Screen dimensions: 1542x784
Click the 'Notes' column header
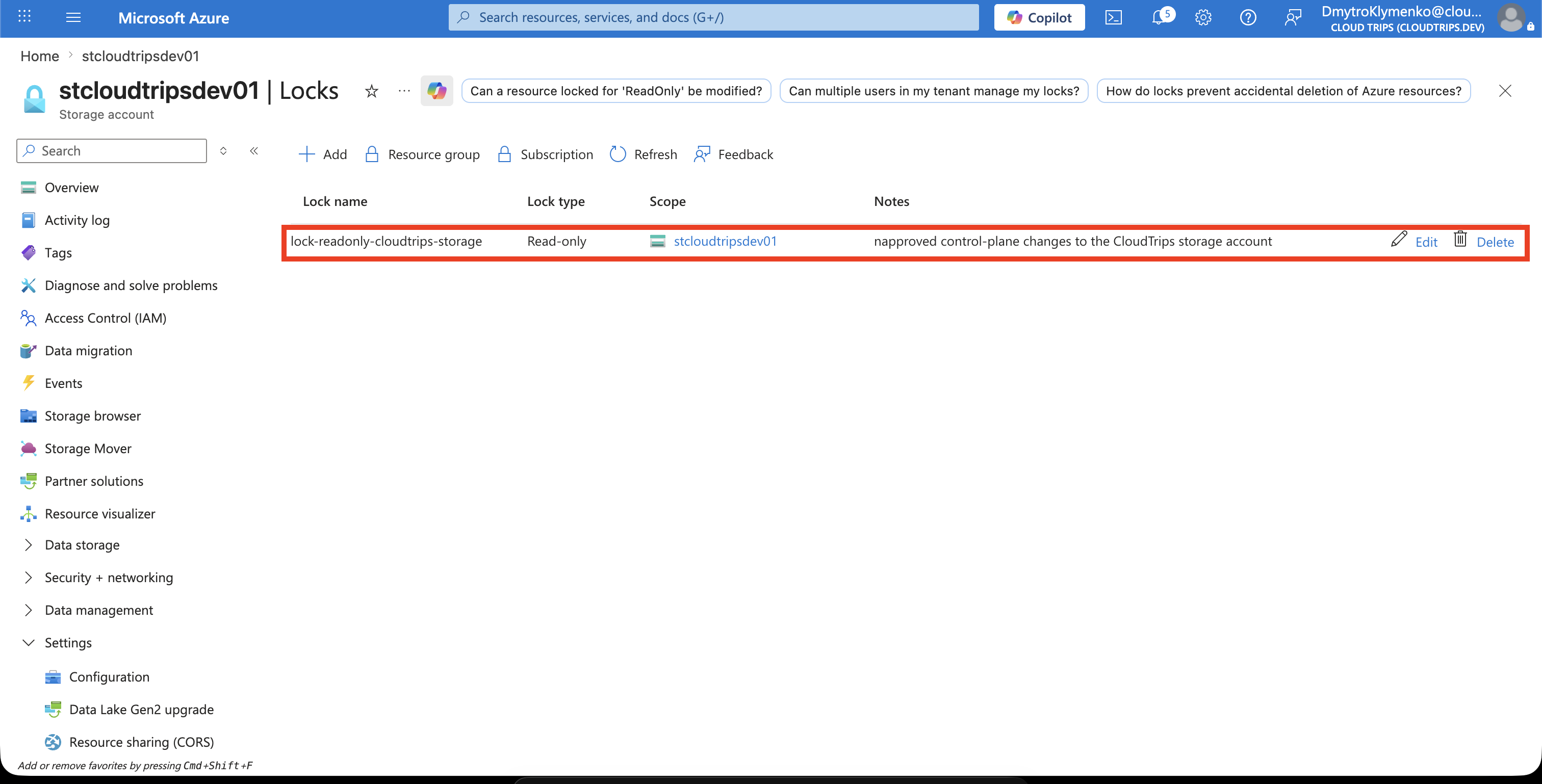coord(891,202)
